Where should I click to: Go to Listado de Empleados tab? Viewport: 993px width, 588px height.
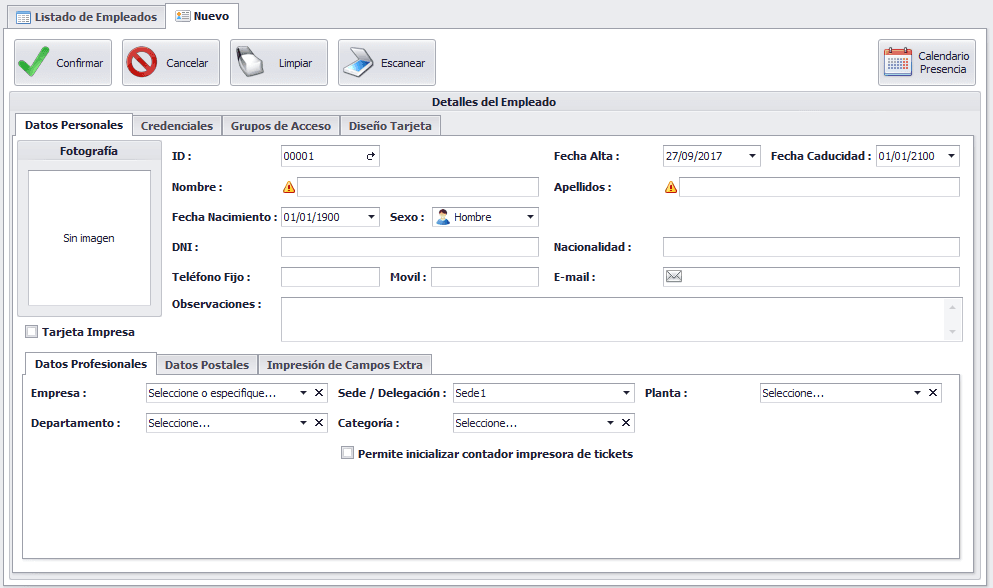click(x=86, y=17)
